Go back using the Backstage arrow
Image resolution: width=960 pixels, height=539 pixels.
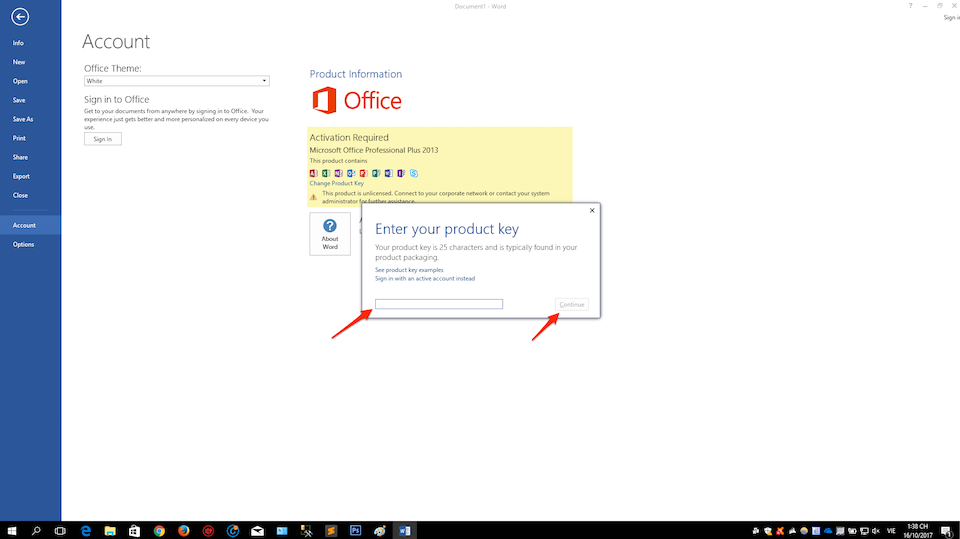(20, 17)
